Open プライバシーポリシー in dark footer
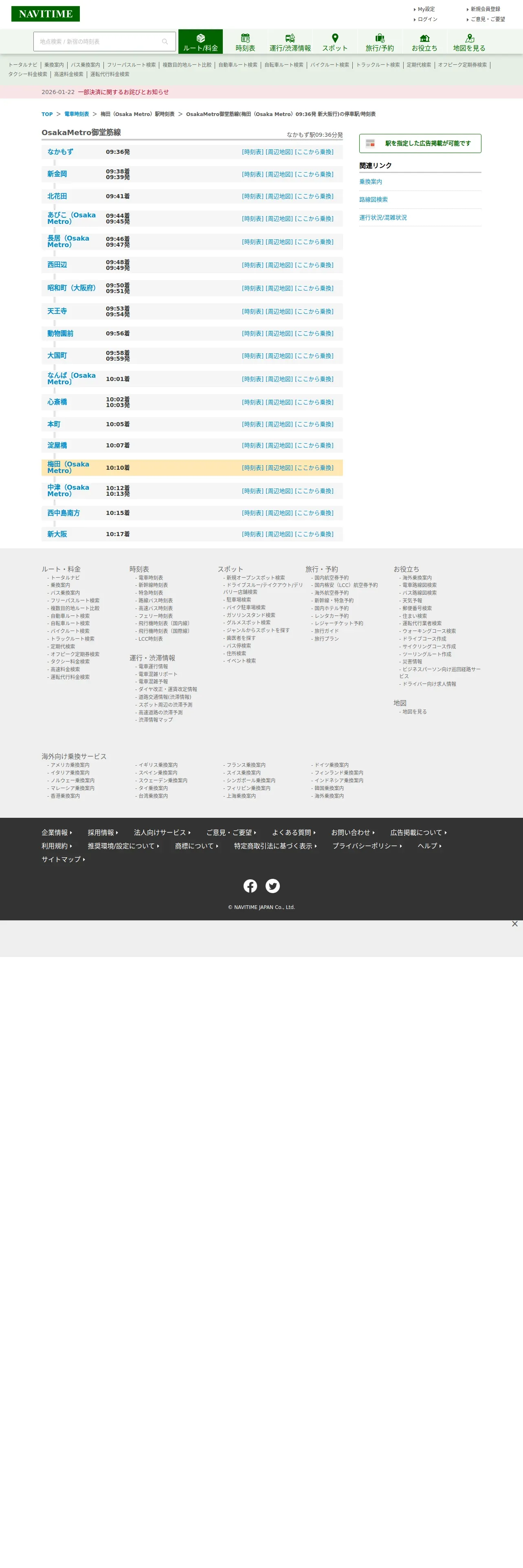This screenshot has width=523, height=1568. 367,846
